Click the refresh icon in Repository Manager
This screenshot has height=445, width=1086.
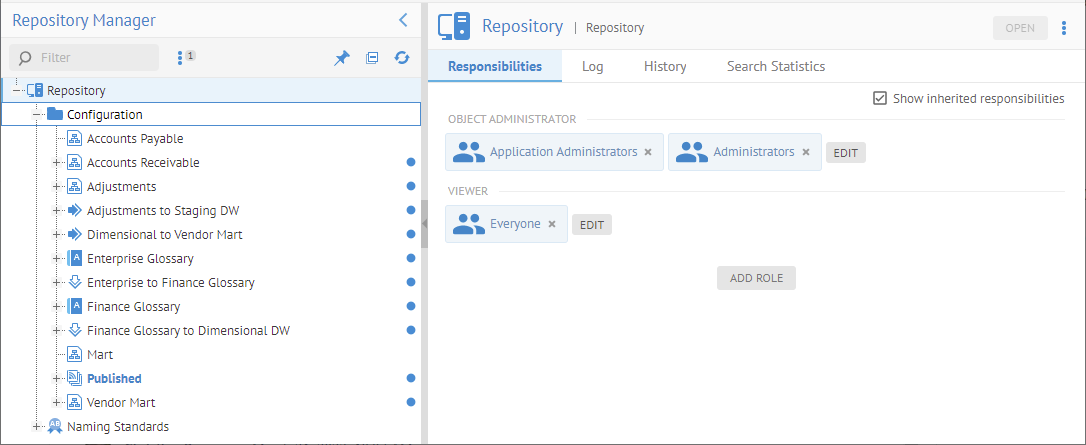pos(402,59)
